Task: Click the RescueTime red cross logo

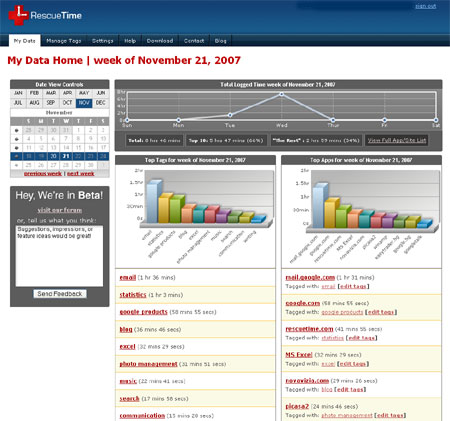Action: [18, 15]
